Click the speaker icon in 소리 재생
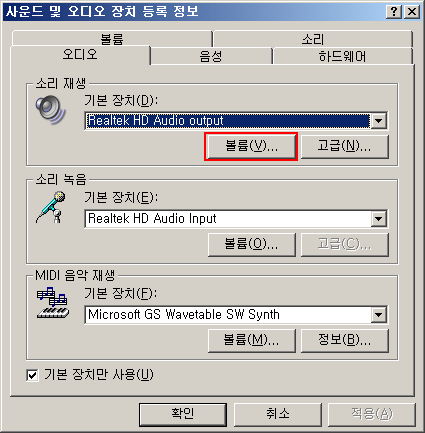The height and width of the screenshot is (433, 425). tap(50, 110)
